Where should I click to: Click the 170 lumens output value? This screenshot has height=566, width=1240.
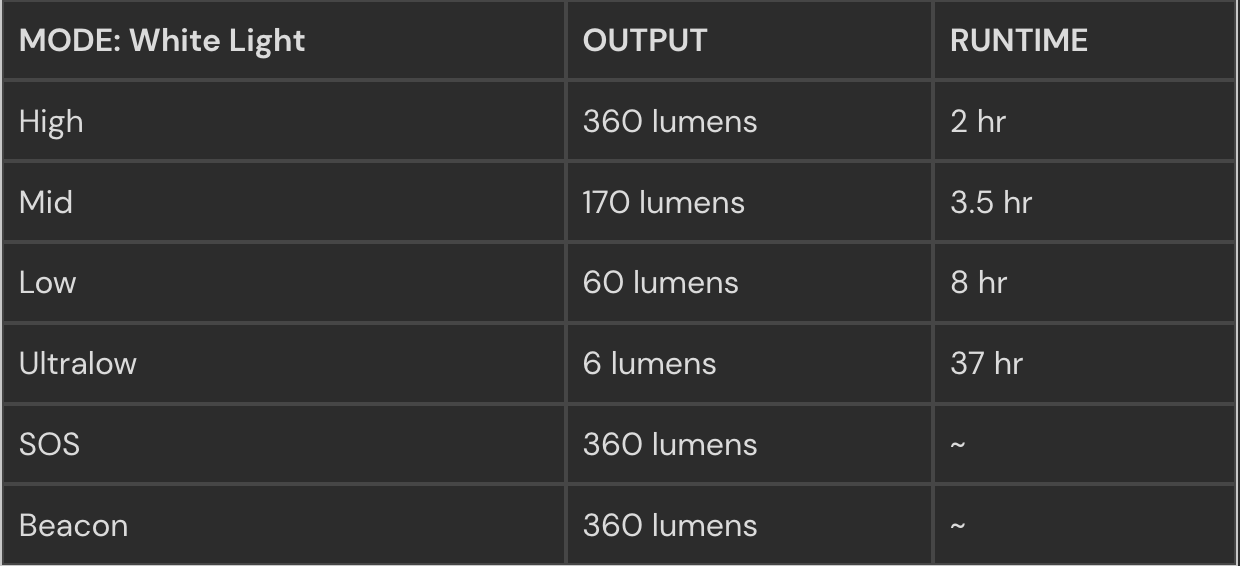coord(664,202)
